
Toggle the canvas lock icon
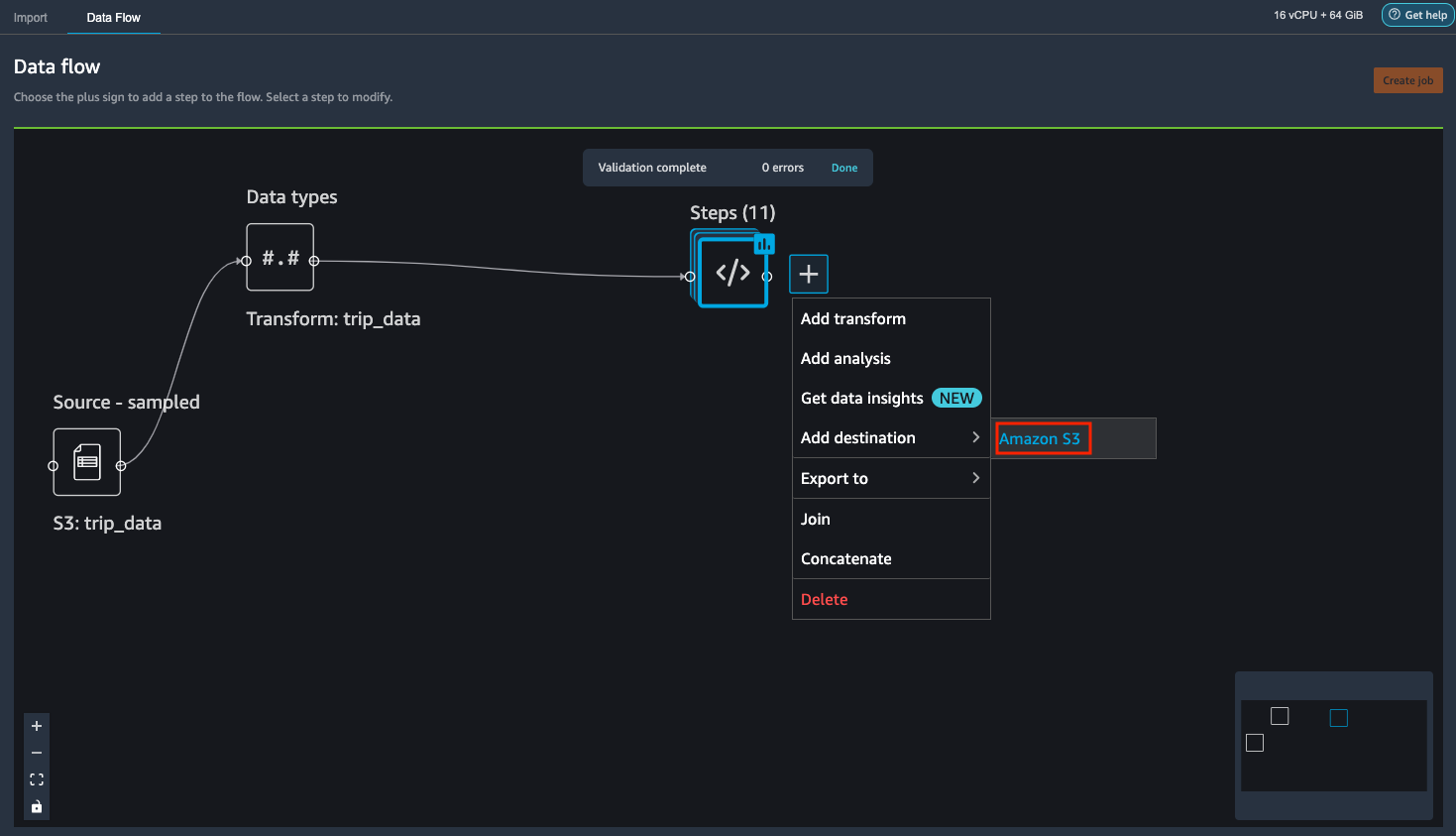coord(37,806)
